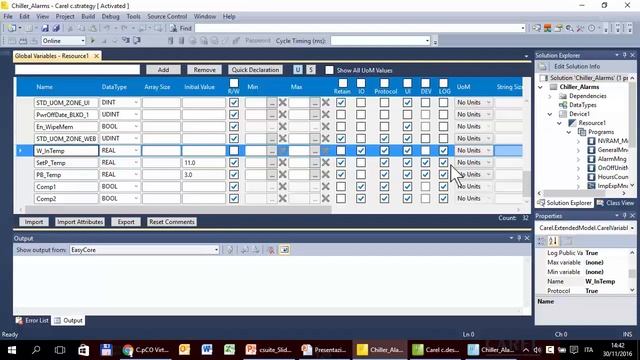
Task: Click the U unit toggle button
Action: coord(298,70)
